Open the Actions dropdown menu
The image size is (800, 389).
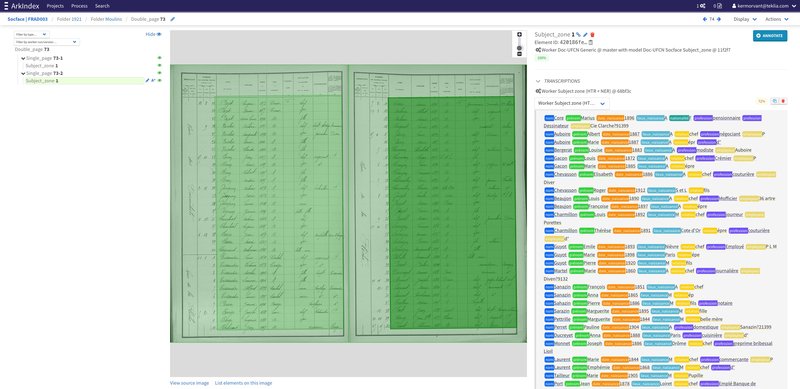pyautogui.click(x=776, y=19)
